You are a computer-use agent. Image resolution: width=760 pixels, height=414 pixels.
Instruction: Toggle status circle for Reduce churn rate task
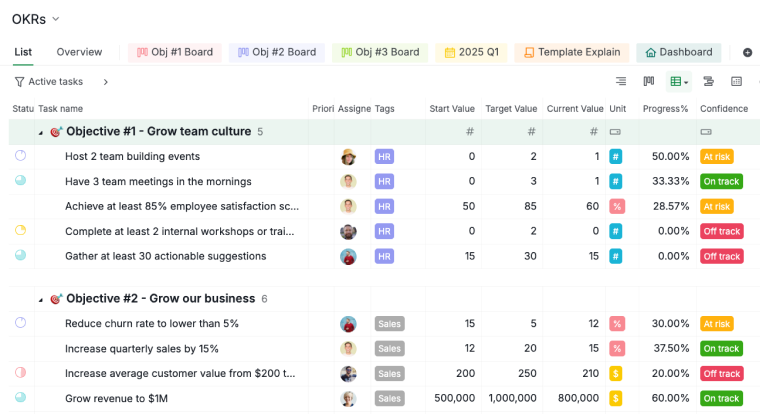[x=20, y=322]
